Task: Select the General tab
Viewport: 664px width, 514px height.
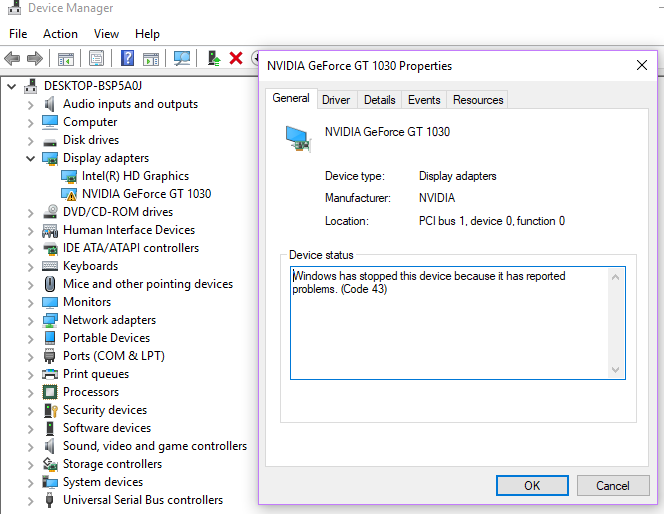Action: click(x=291, y=98)
